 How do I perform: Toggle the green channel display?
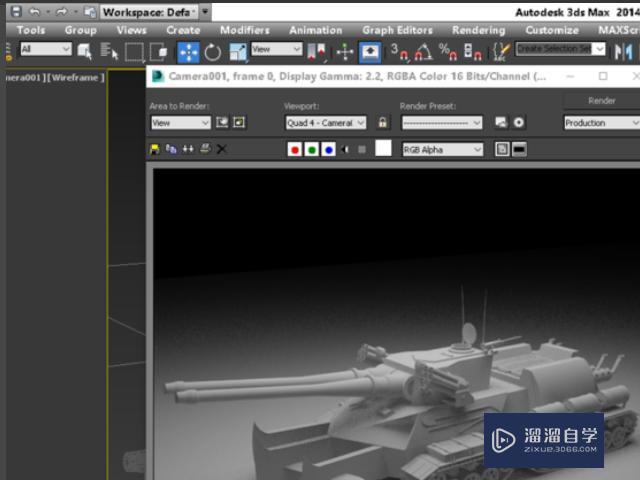(311, 149)
